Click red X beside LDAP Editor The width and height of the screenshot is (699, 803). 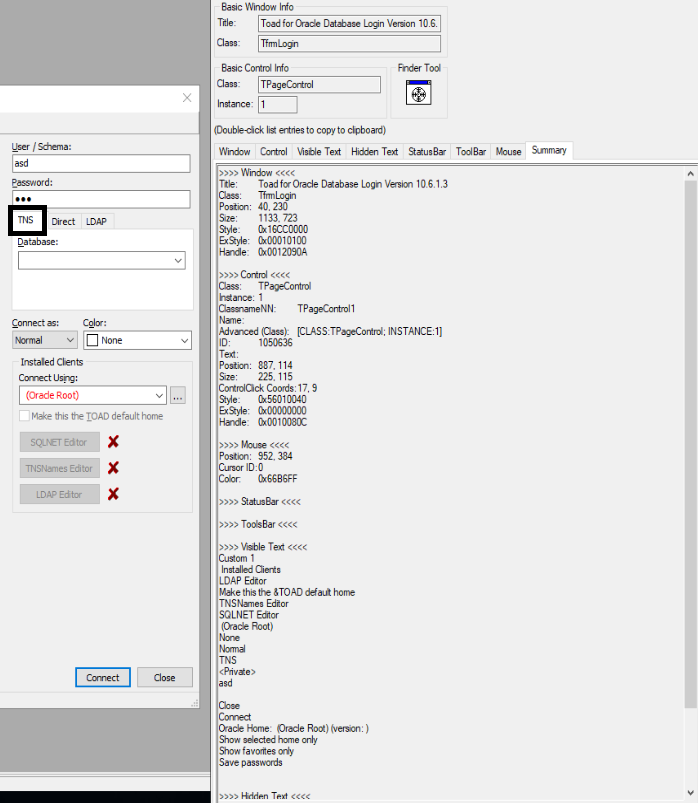click(x=113, y=494)
